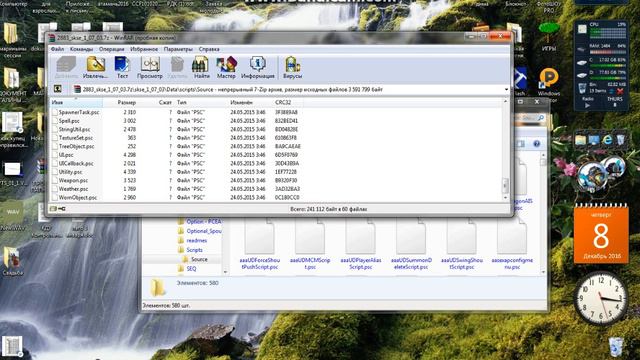
Task: Select Weather.psc in the file list
Action: pos(73,189)
